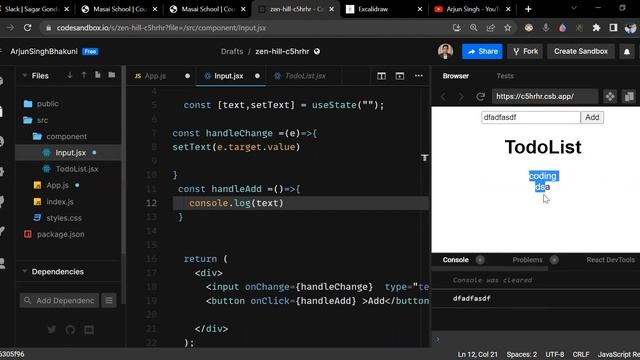Click the 'coding' todo item
This screenshot has height=360, width=640.
[542, 176]
